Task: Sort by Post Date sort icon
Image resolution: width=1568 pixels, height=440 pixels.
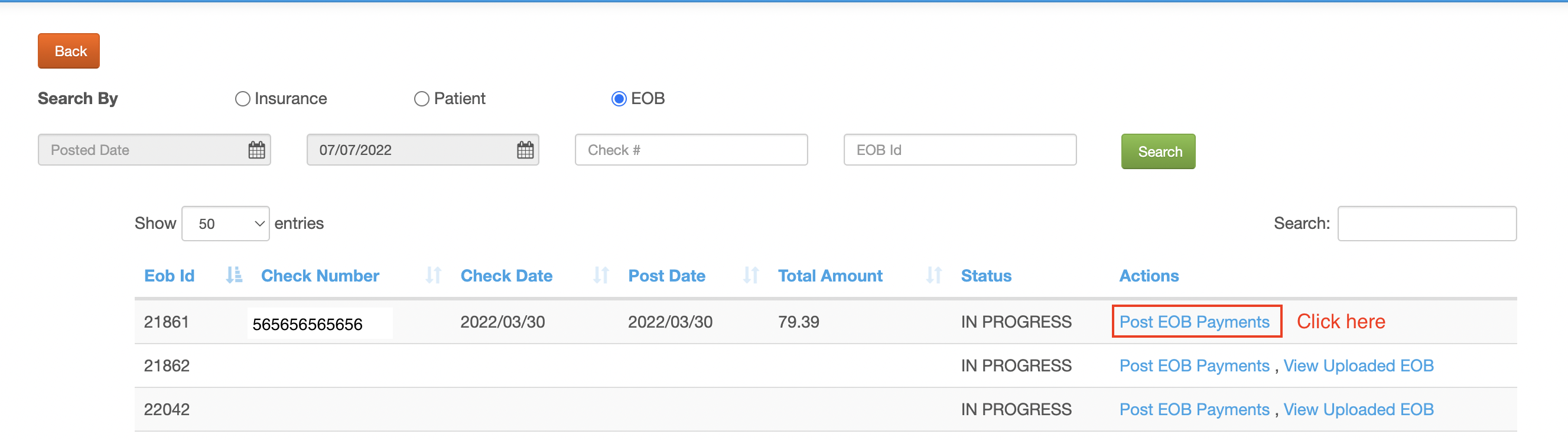Action: coord(750,276)
